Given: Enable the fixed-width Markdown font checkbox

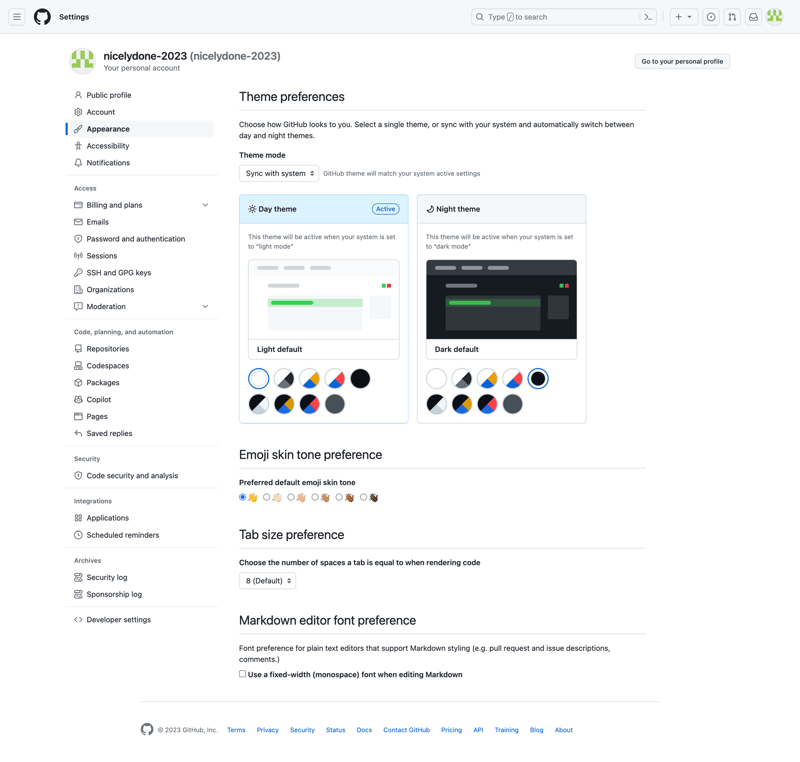Looking at the screenshot, I should [242, 674].
